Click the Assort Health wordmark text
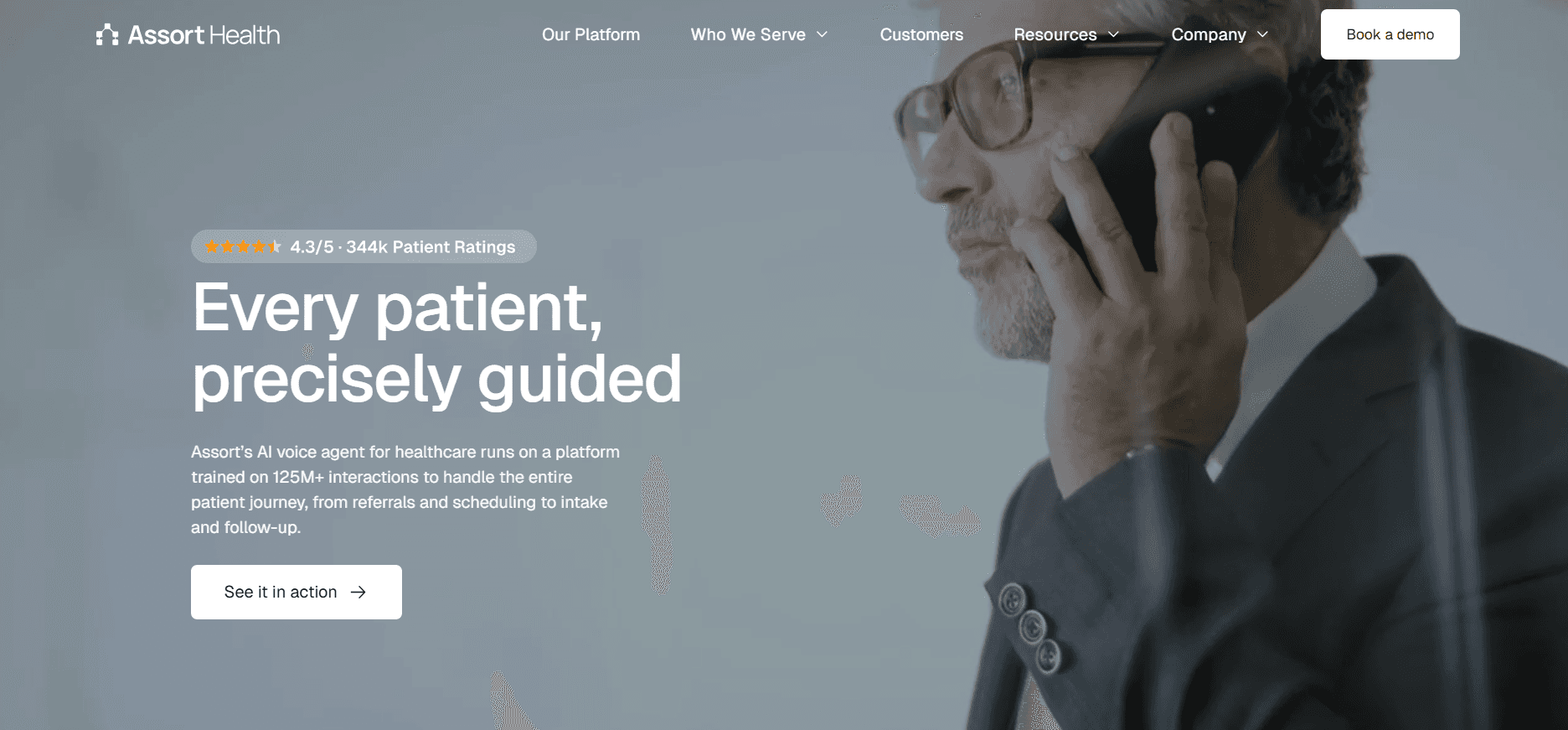The width and height of the screenshot is (1568, 730). point(204,34)
